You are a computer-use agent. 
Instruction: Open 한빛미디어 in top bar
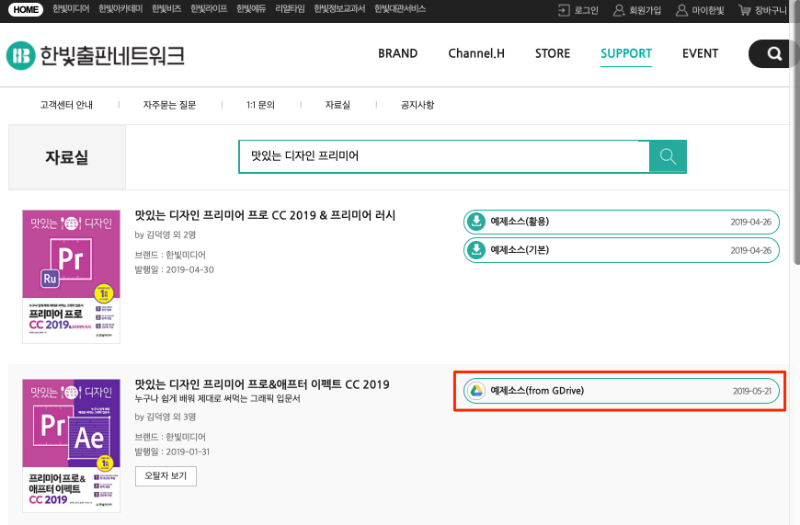71,9
